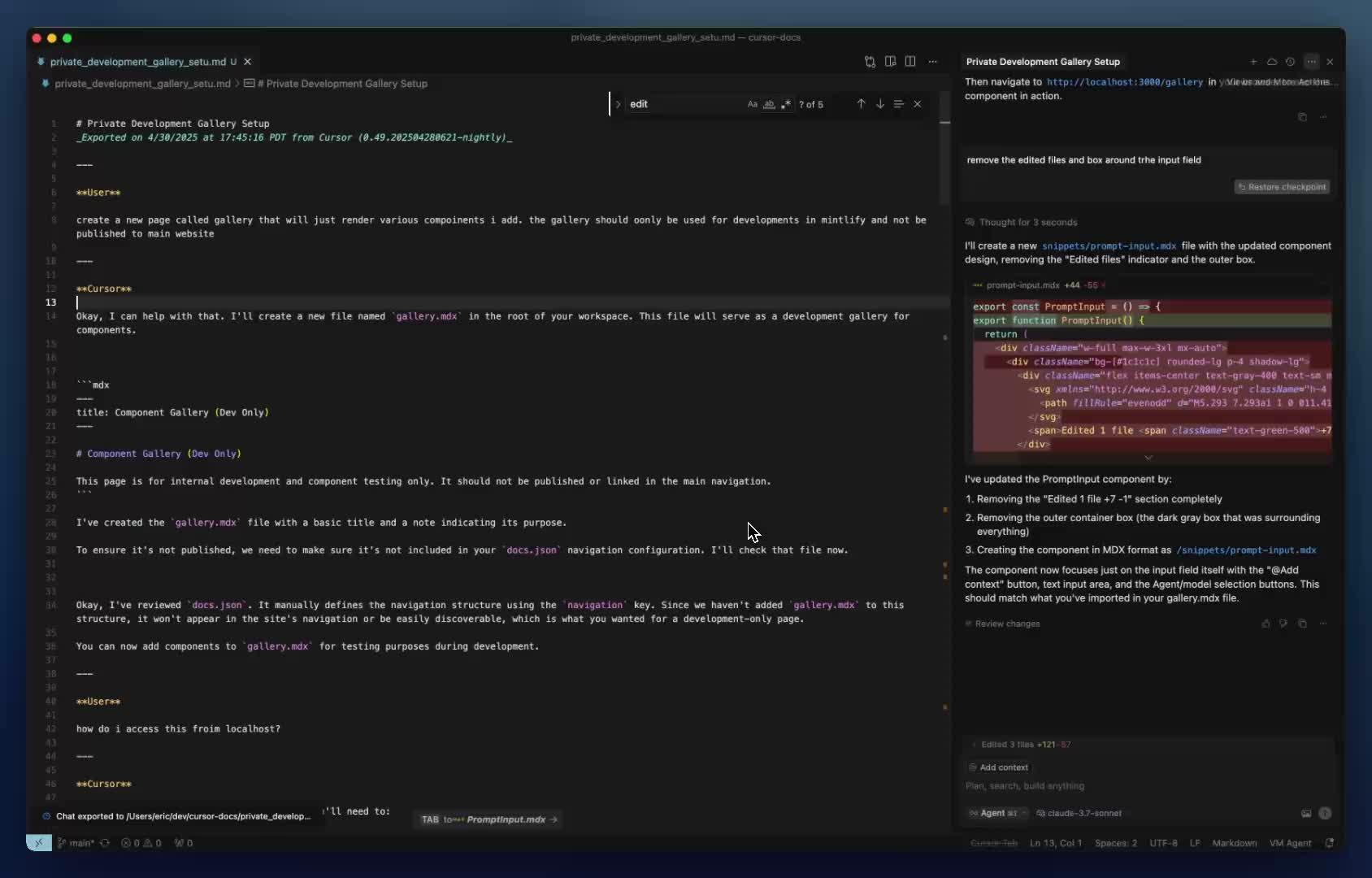Click Ln 13, Col 1 in status bar
Viewport: 1372px width, 878px height.
click(1055, 843)
